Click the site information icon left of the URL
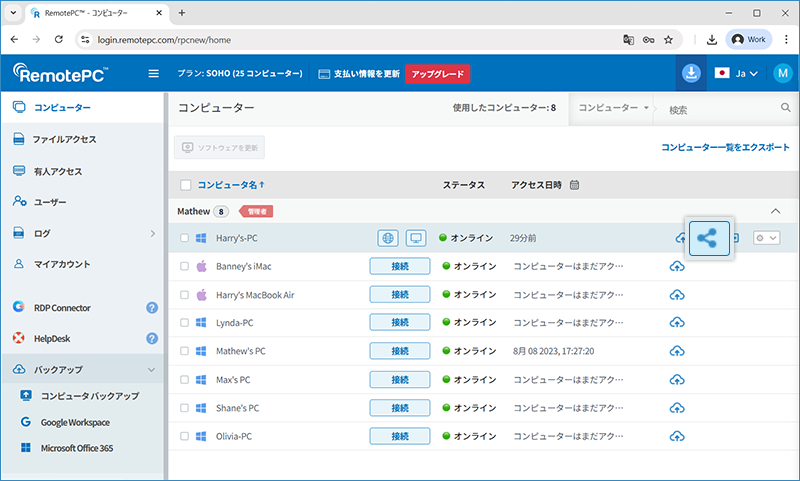 pyautogui.click(x=85, y=39)
